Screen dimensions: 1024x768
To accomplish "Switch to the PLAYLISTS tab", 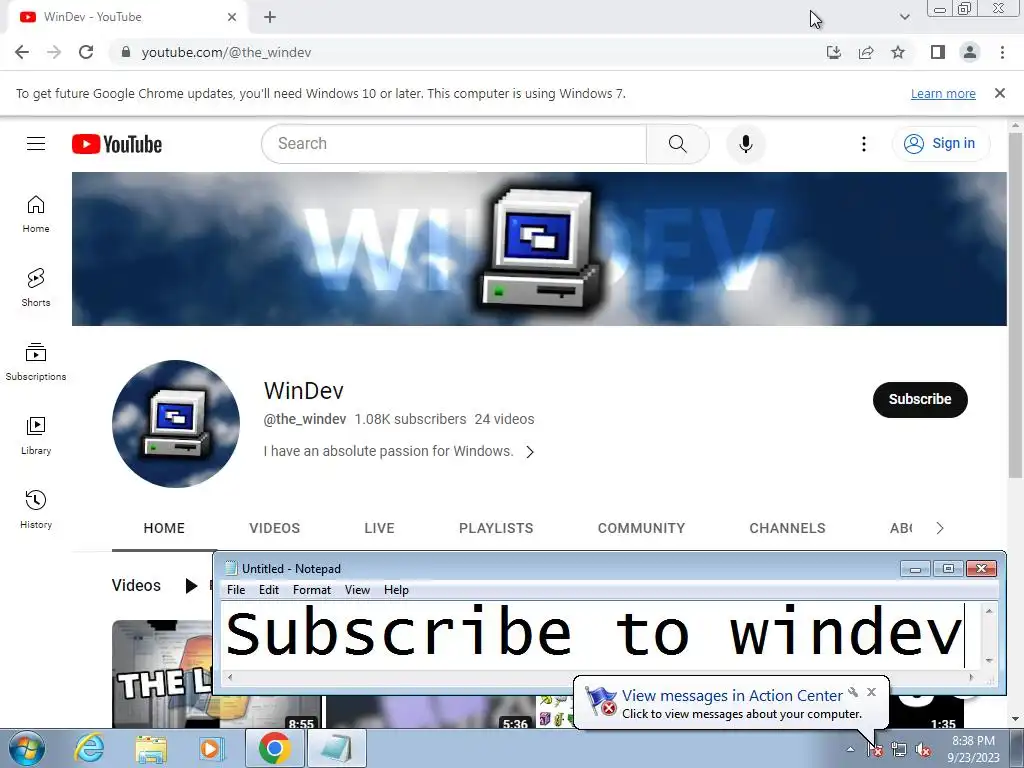I will point(496,528).
